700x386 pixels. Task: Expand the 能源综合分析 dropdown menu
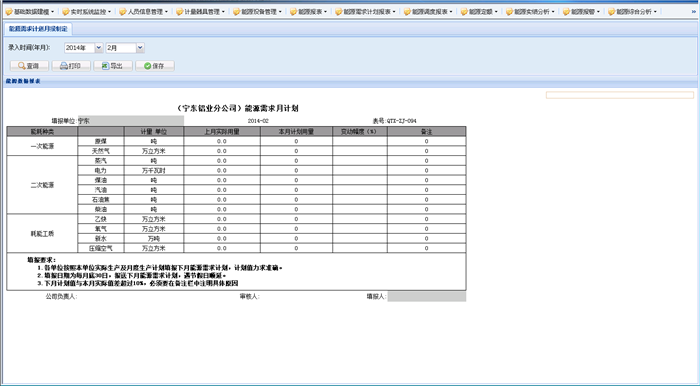click(x=633, y=12)
